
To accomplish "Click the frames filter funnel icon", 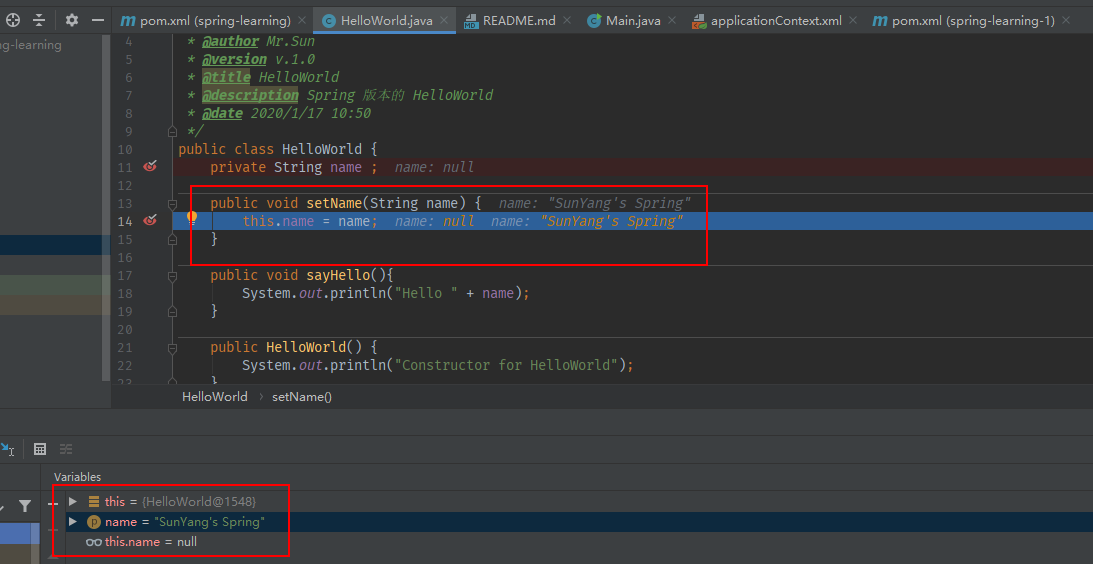I will tap(25, 506).
